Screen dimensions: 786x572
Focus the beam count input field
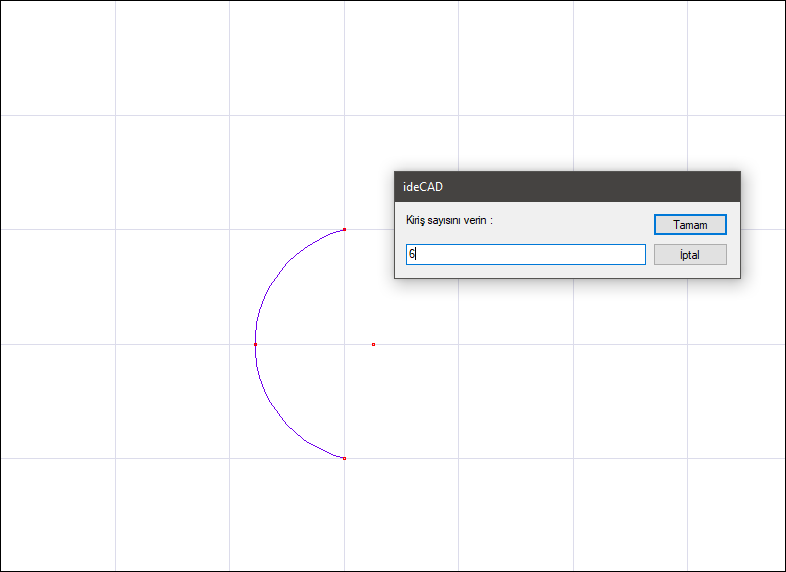point(525,254)
